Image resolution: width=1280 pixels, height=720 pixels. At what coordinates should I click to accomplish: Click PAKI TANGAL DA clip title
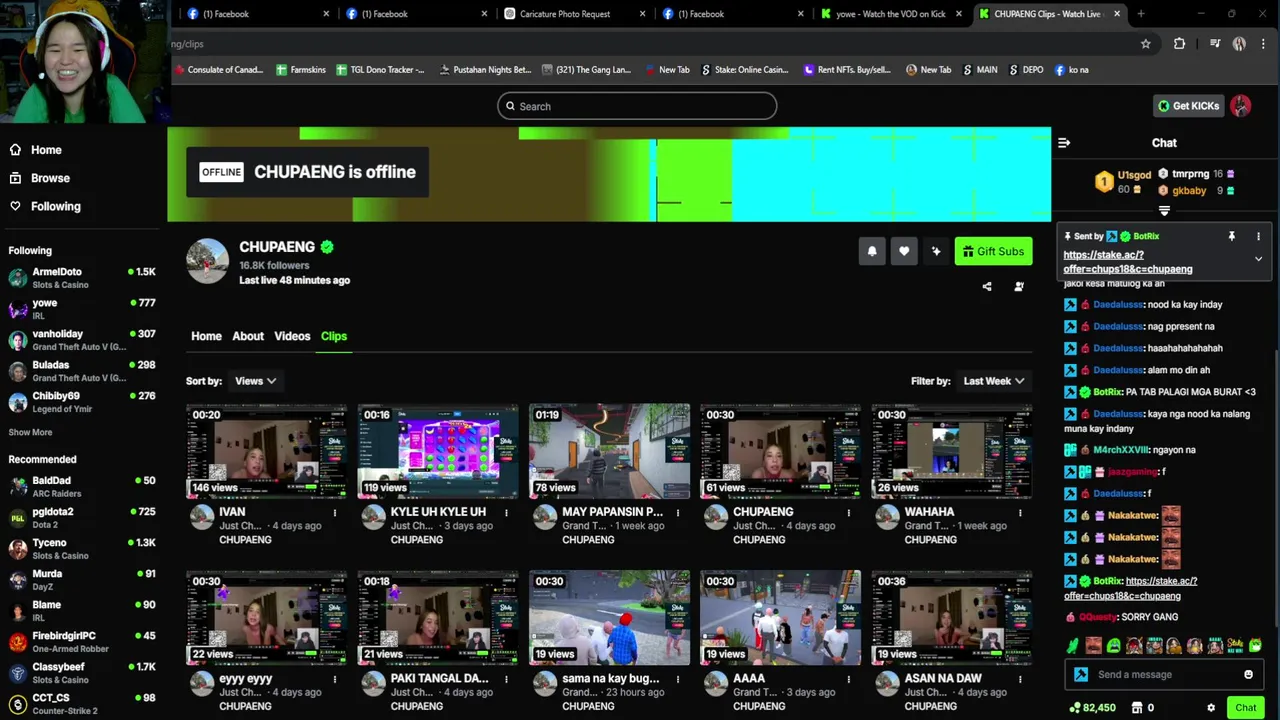pos(440,678)
